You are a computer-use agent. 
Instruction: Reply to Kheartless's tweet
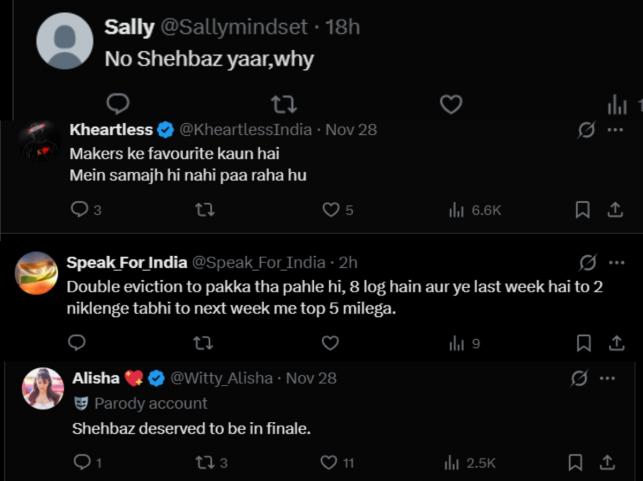[x=81, y=209]
